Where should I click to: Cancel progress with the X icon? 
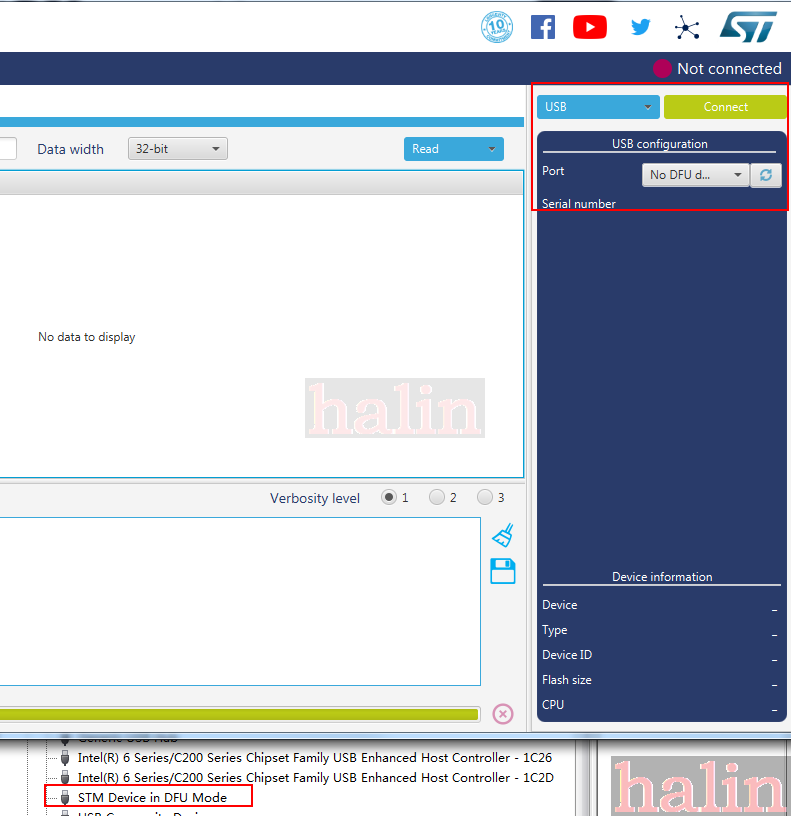[x=503, y=714]
